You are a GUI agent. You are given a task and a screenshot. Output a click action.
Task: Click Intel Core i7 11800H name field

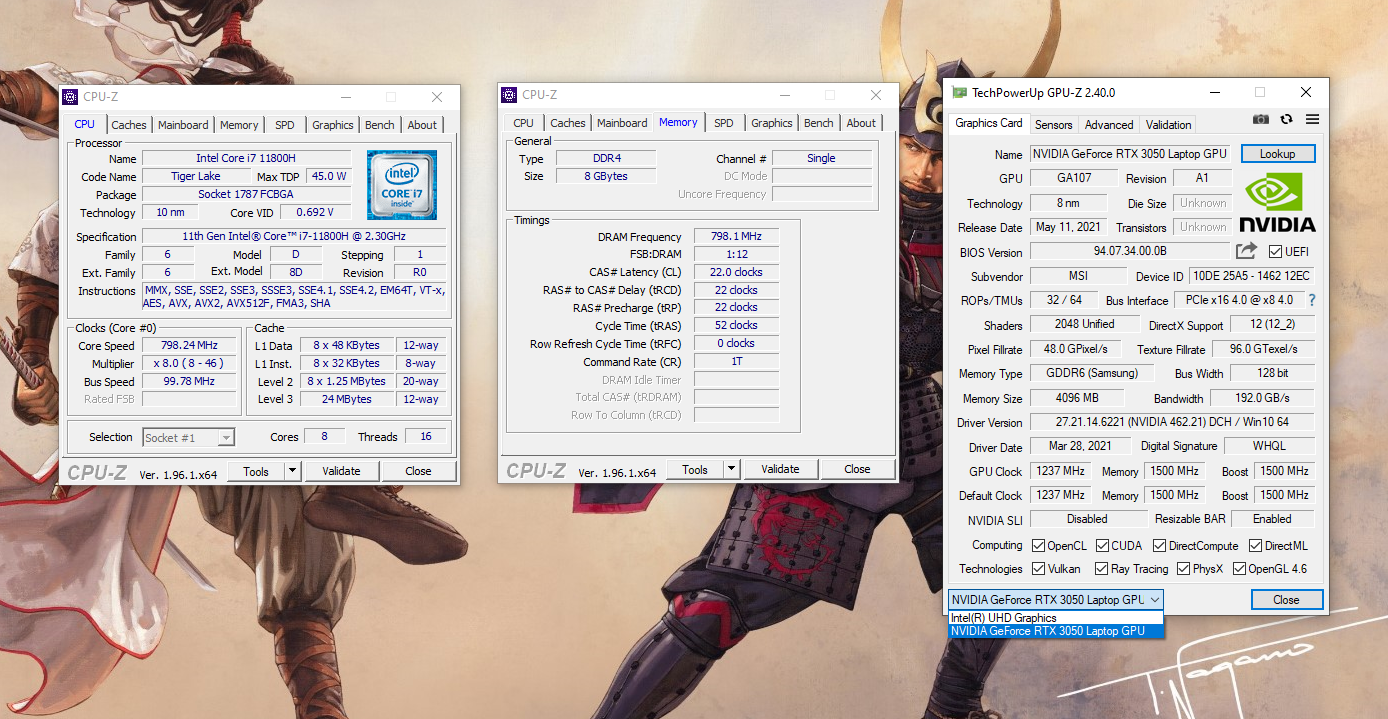(247, 158)
